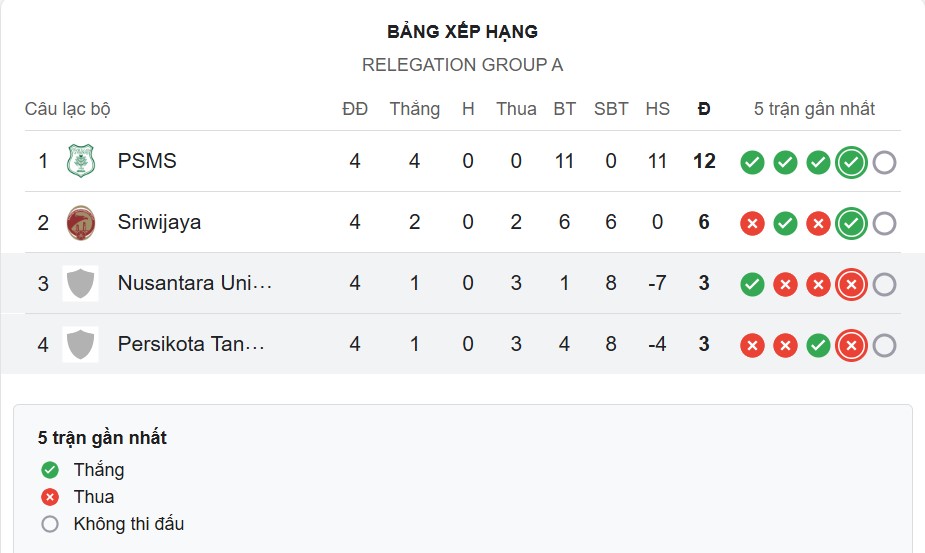Open the Persikota Tan… team link

point(191,345)
